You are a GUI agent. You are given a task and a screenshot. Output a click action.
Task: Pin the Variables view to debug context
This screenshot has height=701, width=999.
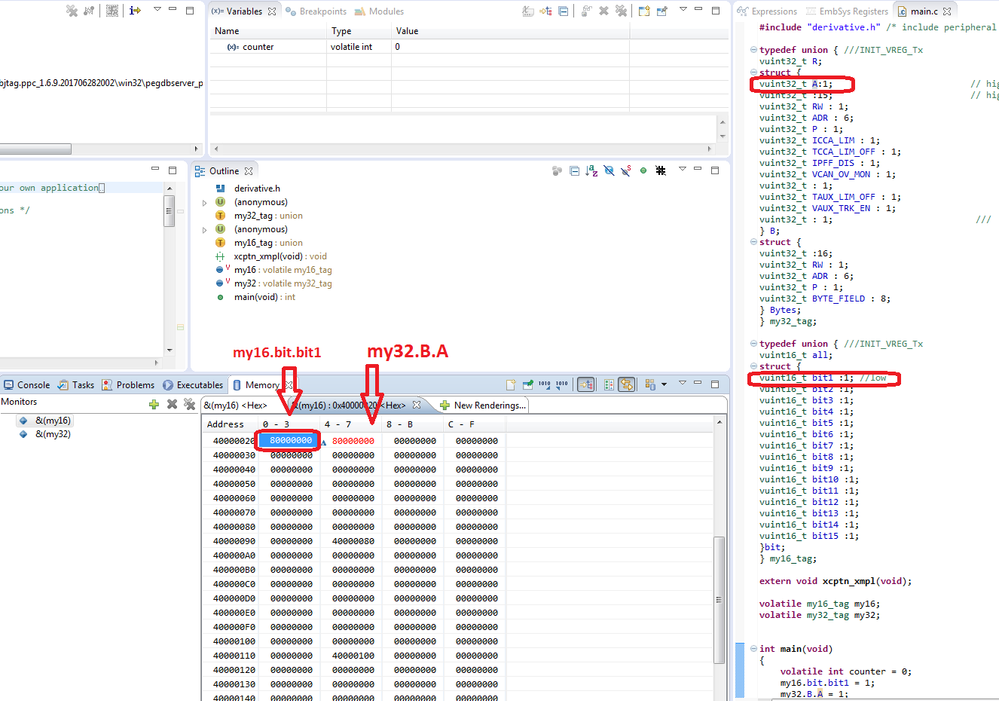pos(662,11)
